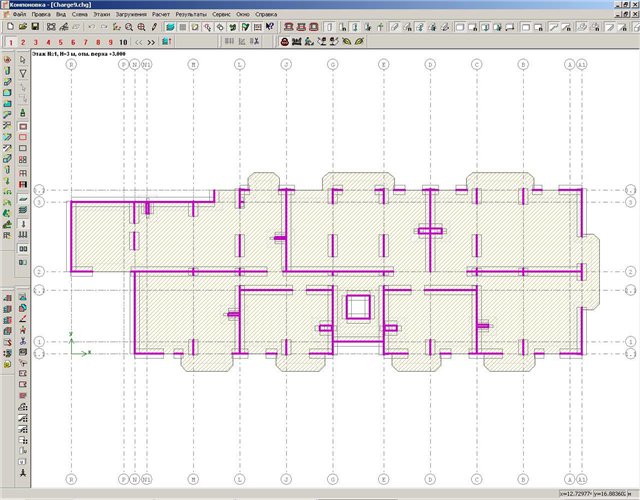Viewport: 640px width, 500px height.
Task: Switch to floor number 1
Action: (9, 43)
